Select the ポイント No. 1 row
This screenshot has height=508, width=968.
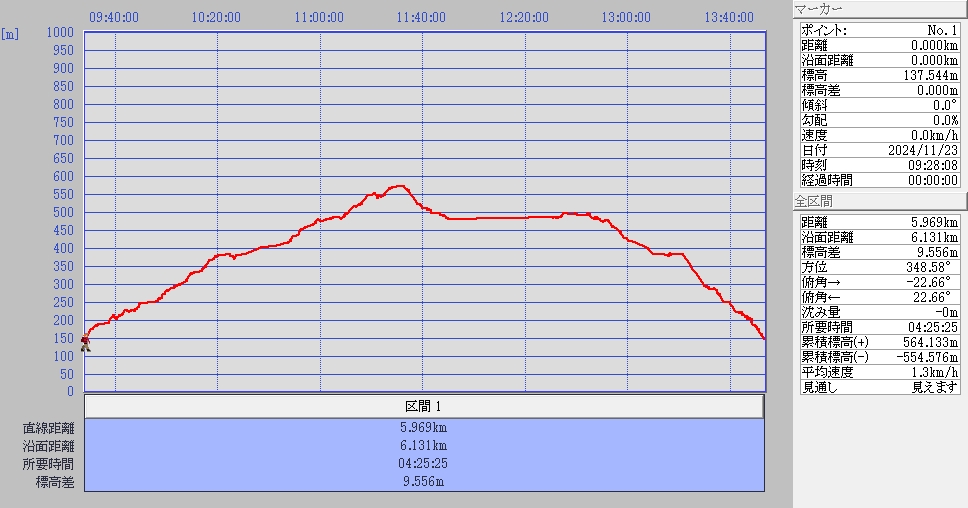[x=880, y=30]
